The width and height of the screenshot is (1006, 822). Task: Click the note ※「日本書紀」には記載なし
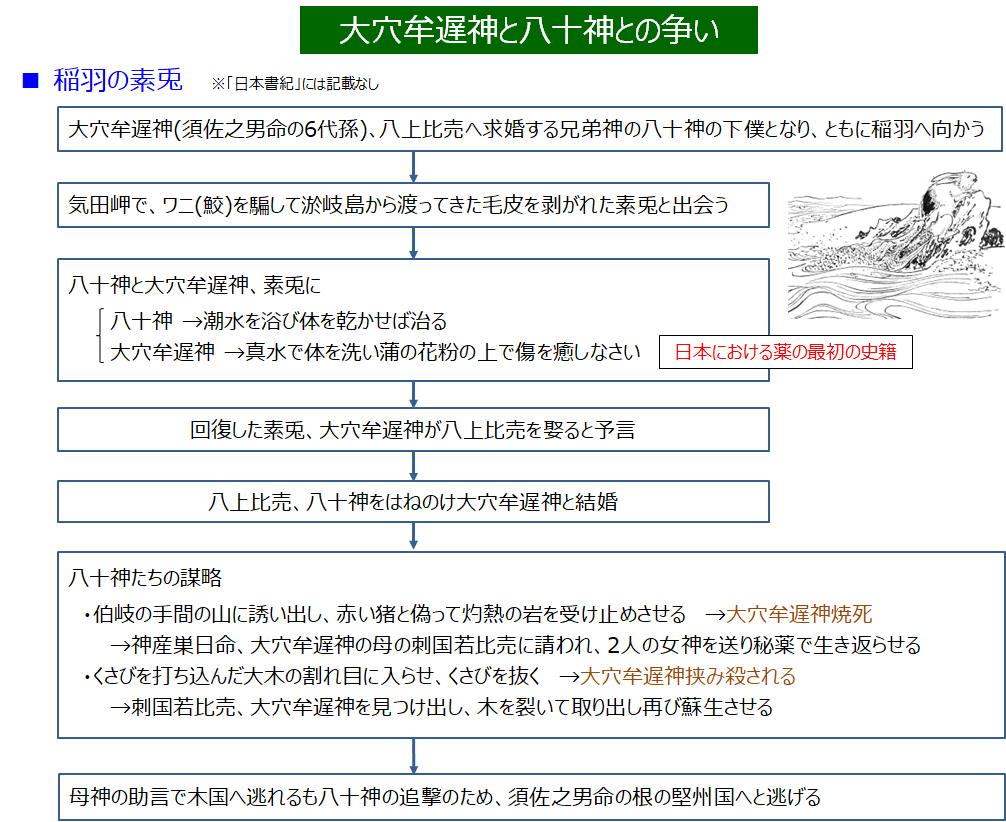click(x=295, y=84)
